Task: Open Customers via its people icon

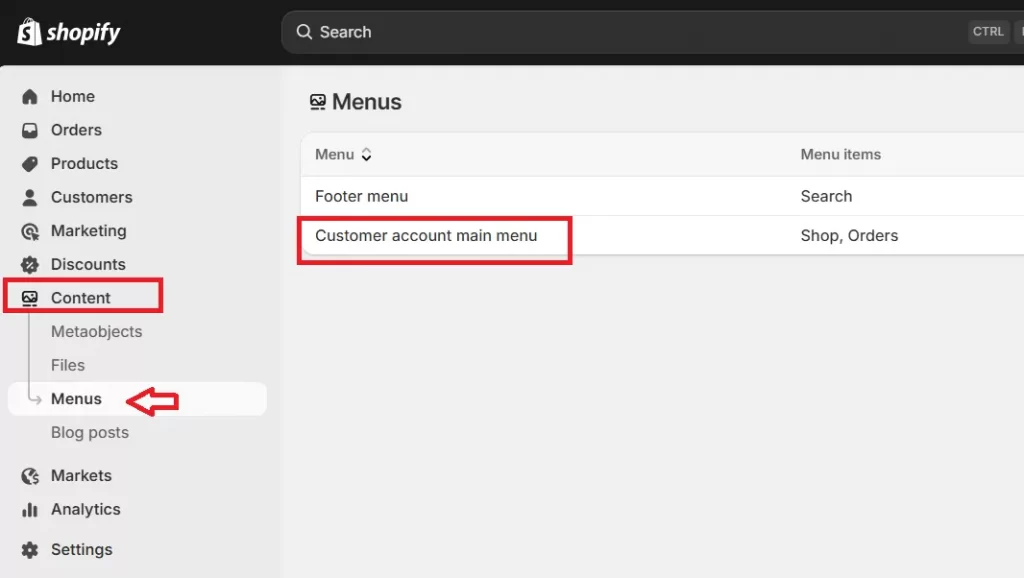Action: point(31,197)
